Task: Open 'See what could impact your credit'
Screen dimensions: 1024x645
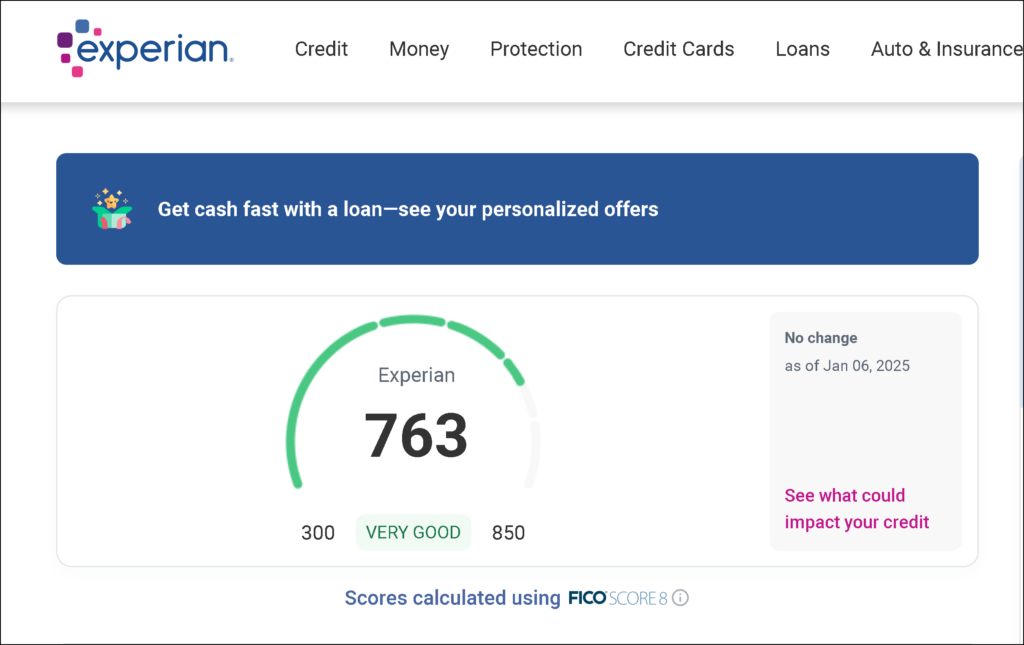Action: (857, 509)
